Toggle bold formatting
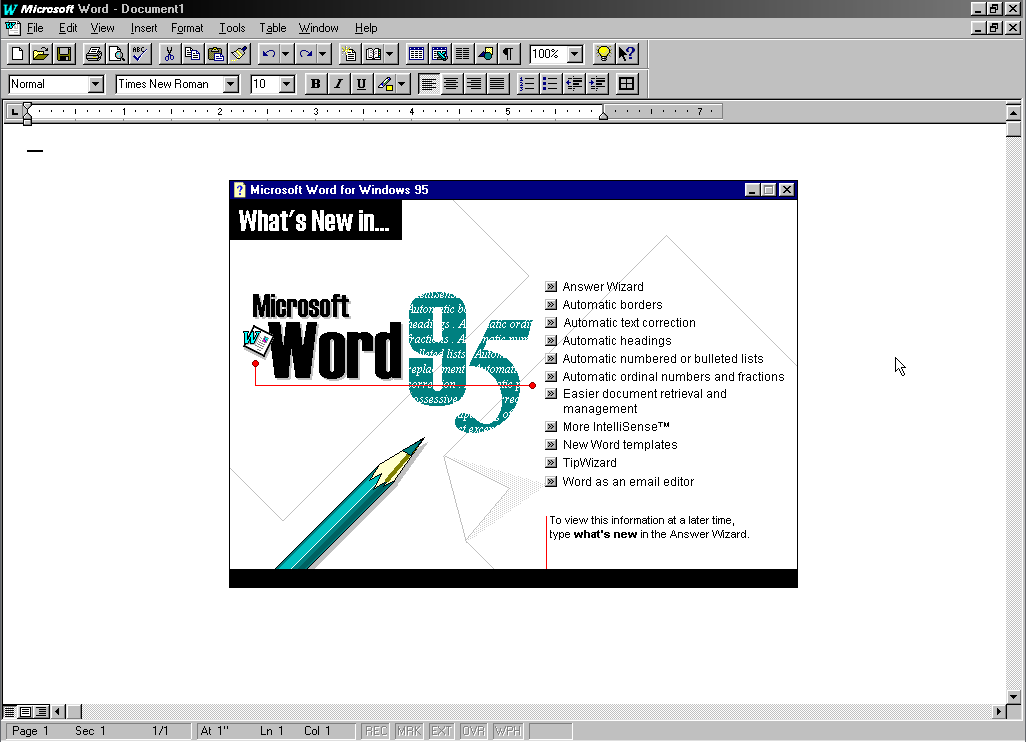The image size is (1026, 742). pos(315,83)
